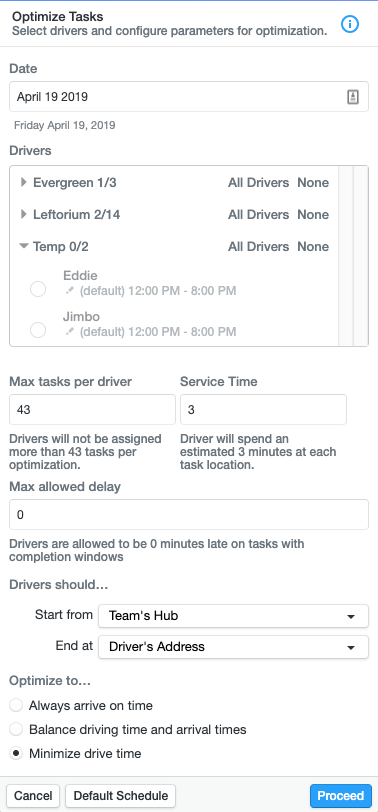This screenshot has width=378, height=812.
Task: Select driver Eddie radio circle
Action: pos(38,289)
